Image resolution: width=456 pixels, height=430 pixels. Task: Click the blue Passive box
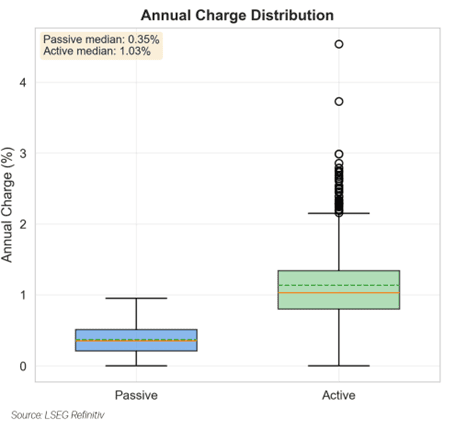pyautogui.click(x=136, y=340)
